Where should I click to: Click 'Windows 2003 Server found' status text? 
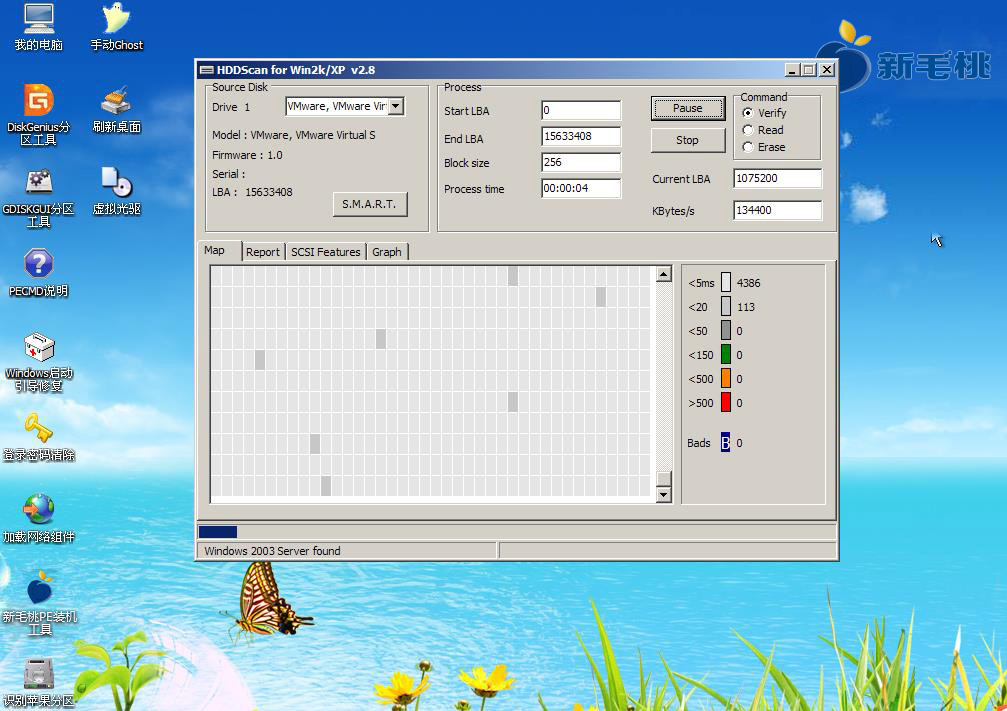pyautogui.click(x=272, y=551)
